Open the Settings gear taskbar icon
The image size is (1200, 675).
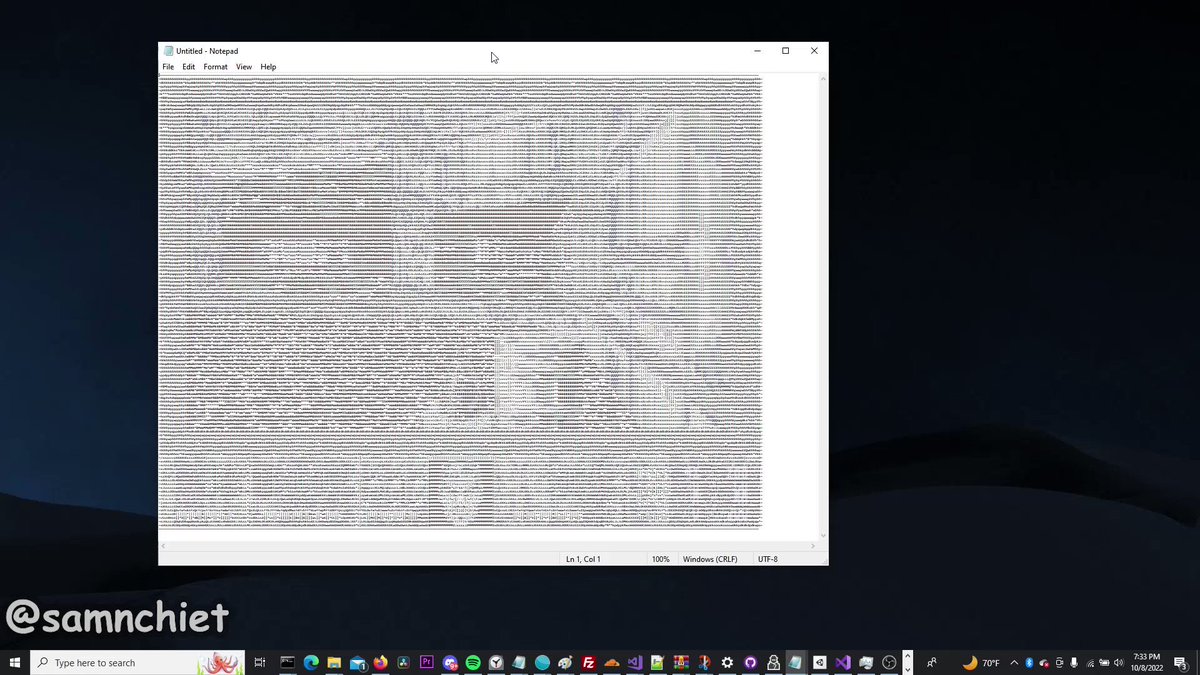727,662
